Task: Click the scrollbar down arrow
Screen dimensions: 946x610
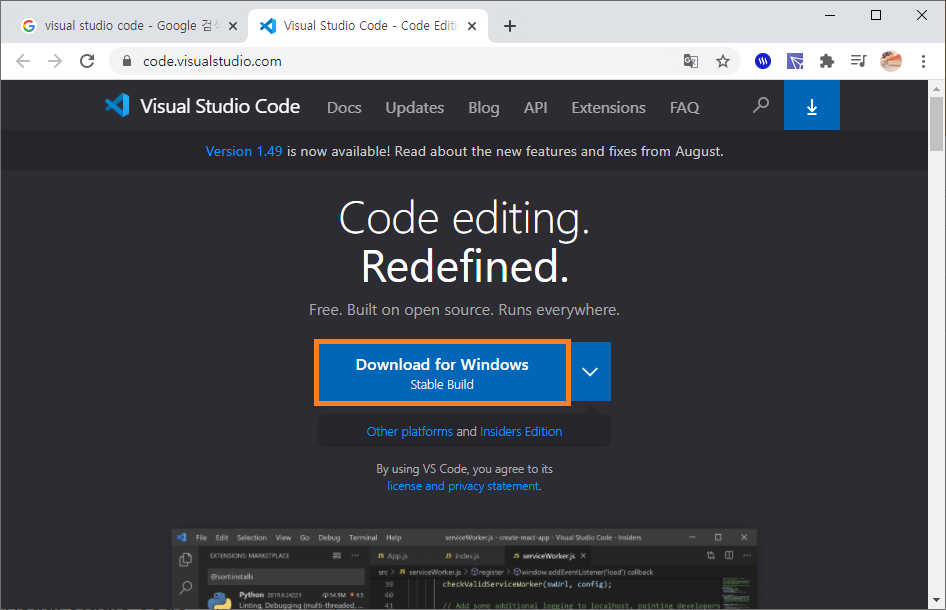Action: pyautogui.click(x=936, y=600)
